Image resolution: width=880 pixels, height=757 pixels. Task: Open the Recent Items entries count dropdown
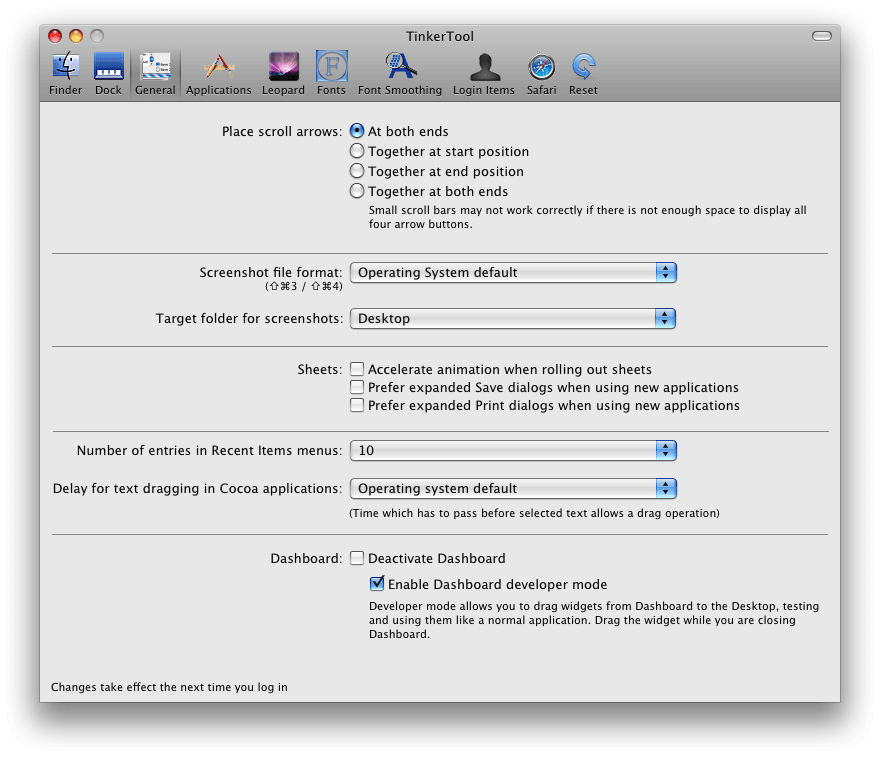pyautogui.click(x=513, y=451)
